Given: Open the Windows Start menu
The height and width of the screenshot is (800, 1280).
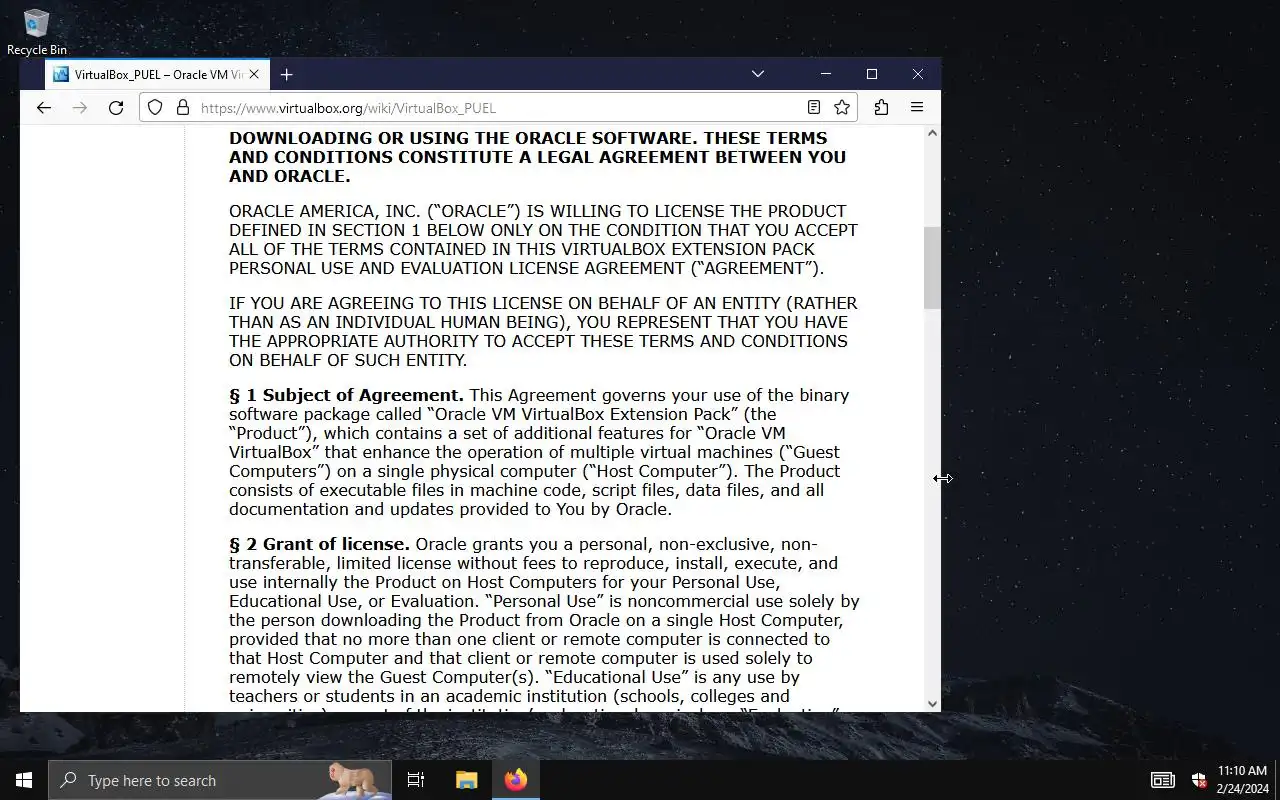Looking at the screenshot, I should pos(24,780).
